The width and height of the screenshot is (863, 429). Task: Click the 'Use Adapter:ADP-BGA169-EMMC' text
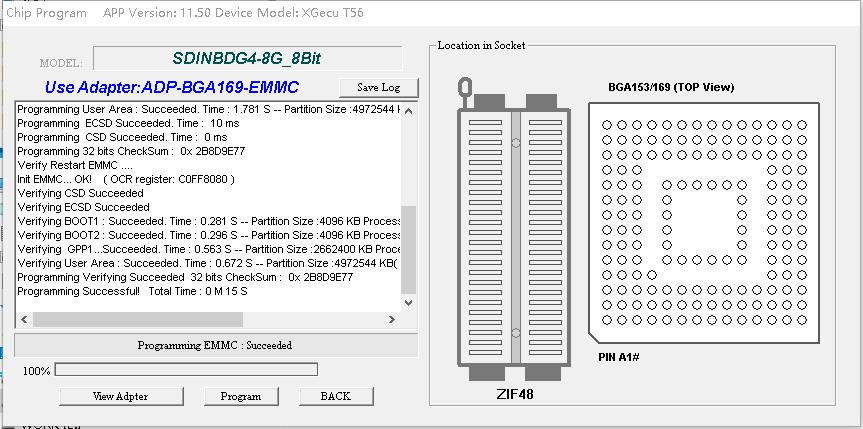click(171, 88)
